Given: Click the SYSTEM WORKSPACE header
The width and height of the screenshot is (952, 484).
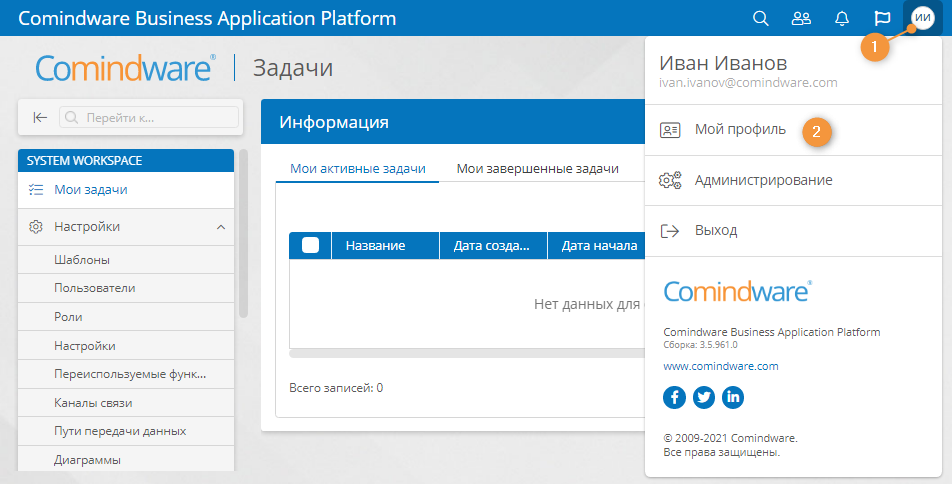Looking at the screenshot, I should pyautogui.click(x=126, y=161).
